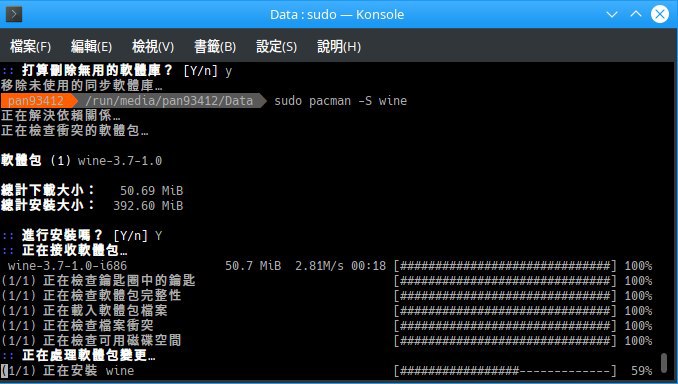
Task: Open the 檢視(V) menu
Action: tap(153, 46)
